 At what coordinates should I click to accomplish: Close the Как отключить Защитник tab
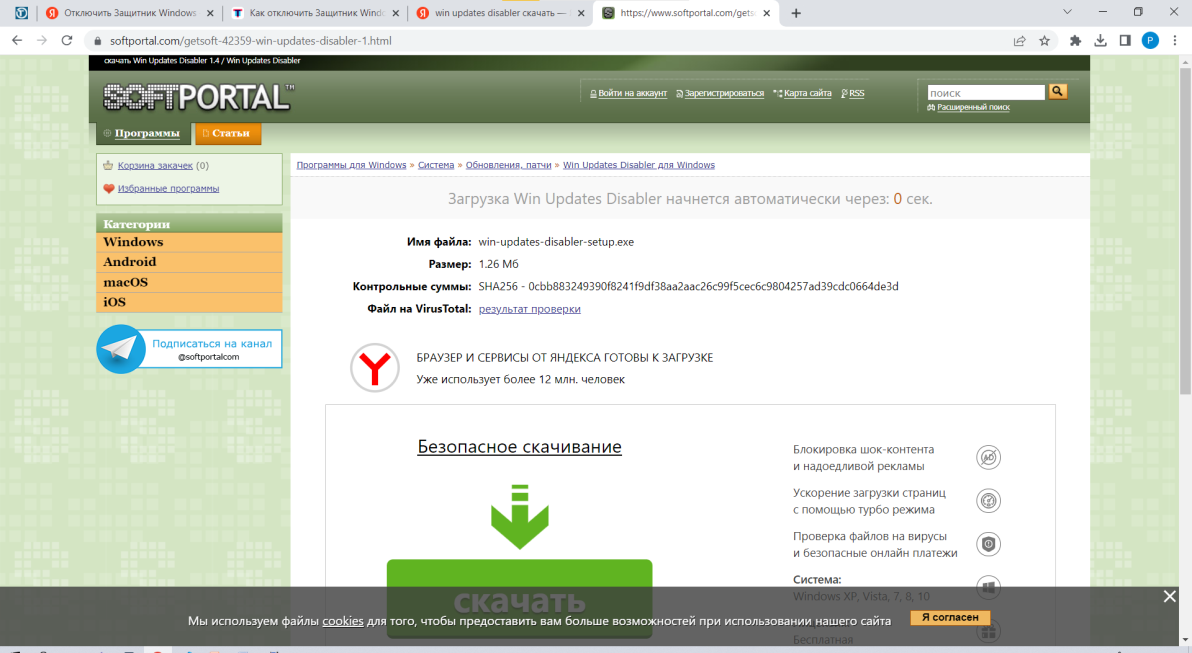tap(395, 13)
